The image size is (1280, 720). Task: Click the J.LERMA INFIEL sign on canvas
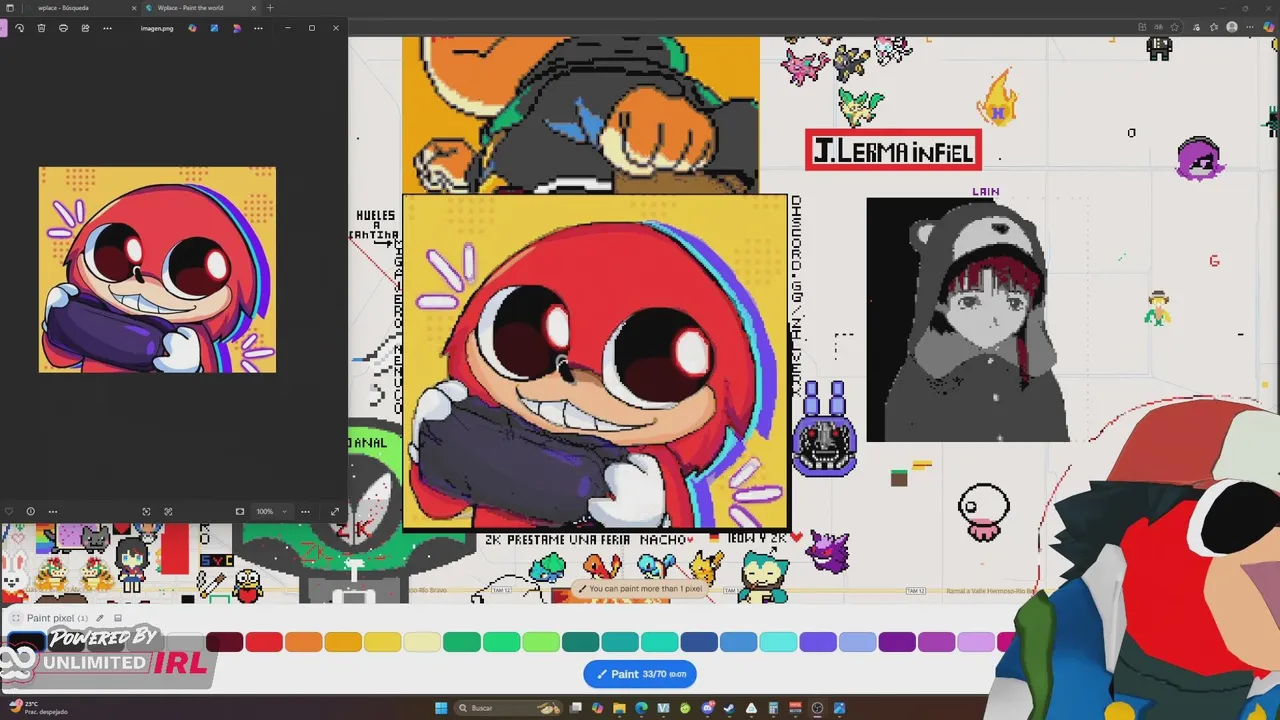point(893,151)
